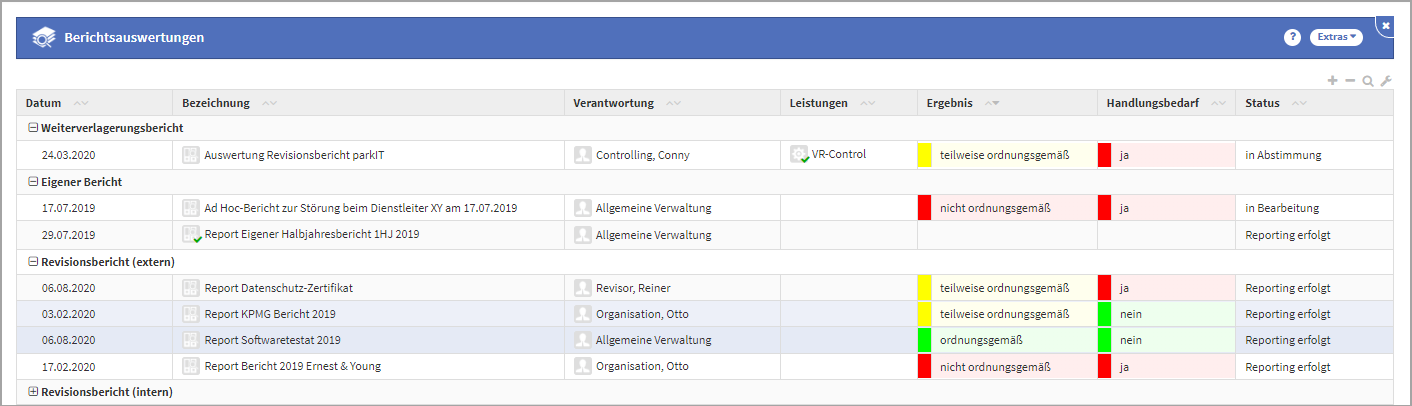This screenshot has width=1412, height=406.
Task: Click the green swatch for ordnungsgemäß
Action: click(x=925, y=340)
